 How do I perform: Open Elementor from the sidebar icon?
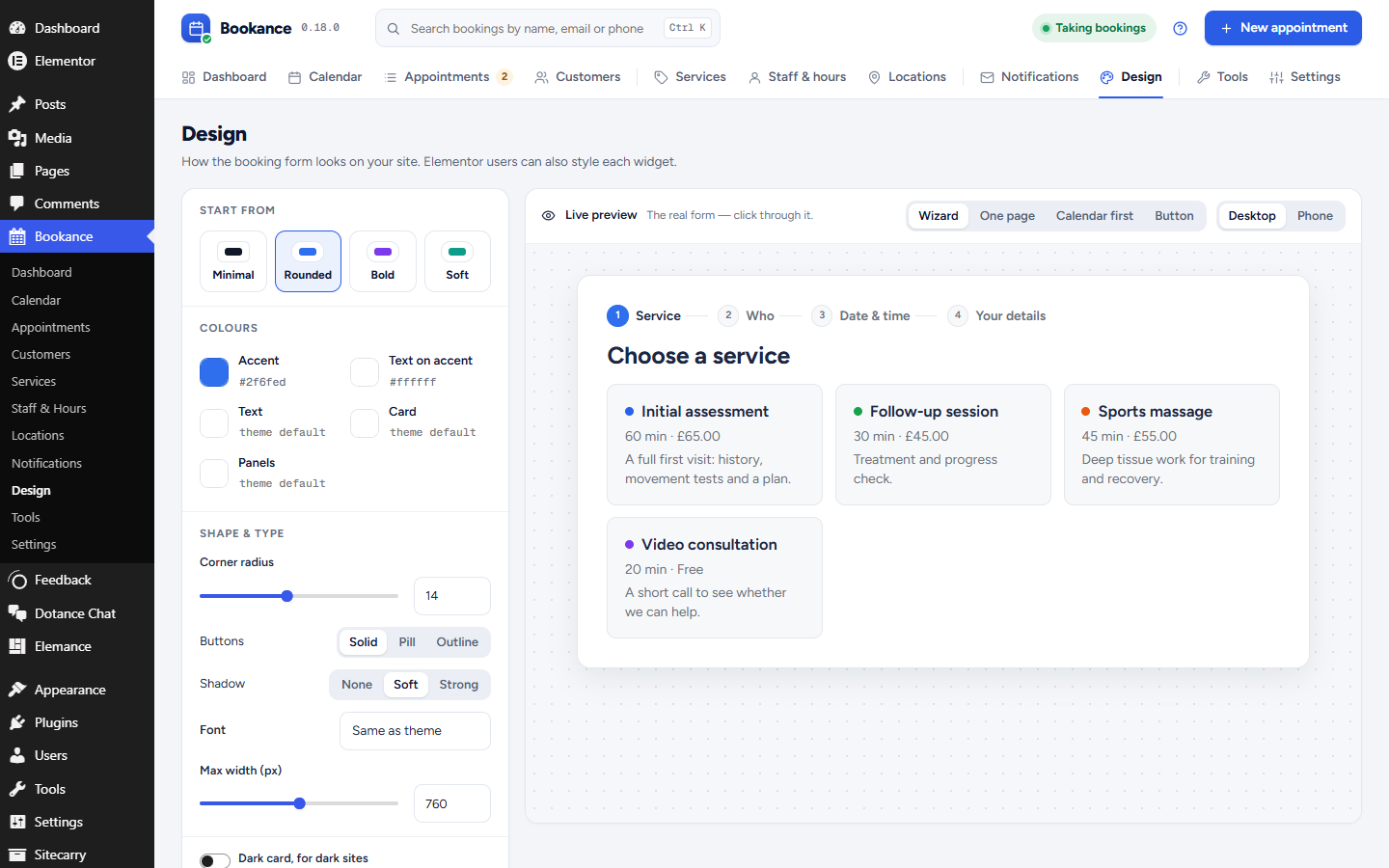[17, 61]
